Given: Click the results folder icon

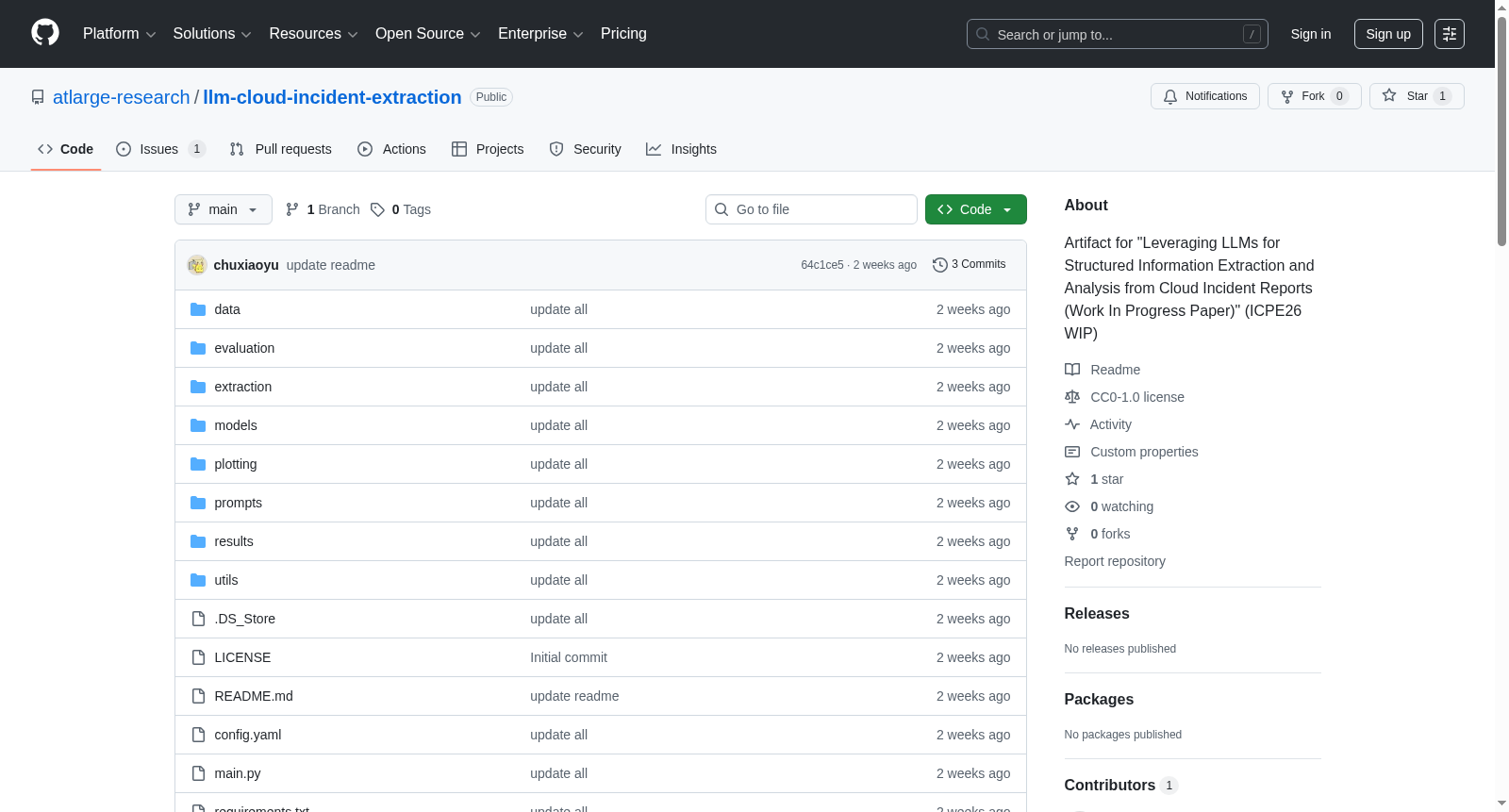Looking at the screenshot, I should 198,541.
